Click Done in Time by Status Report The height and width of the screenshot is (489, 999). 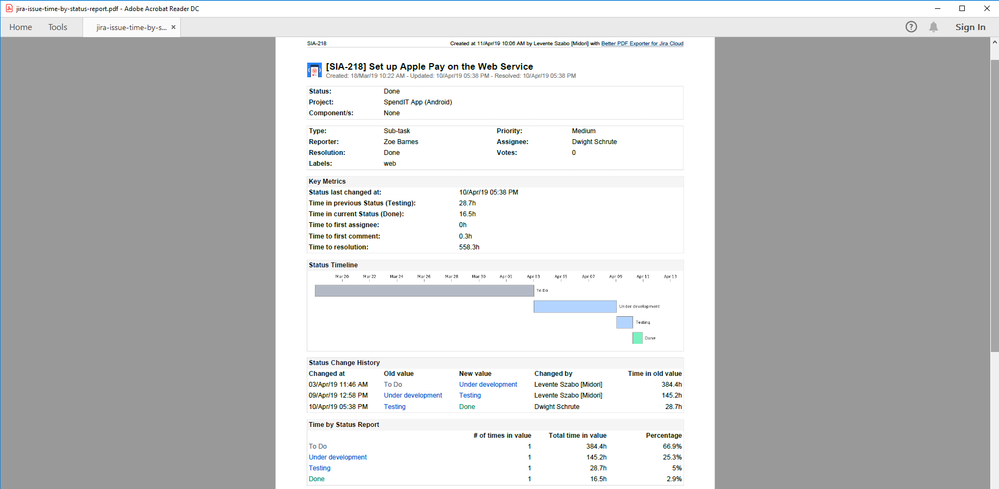(x=317, y=479)
